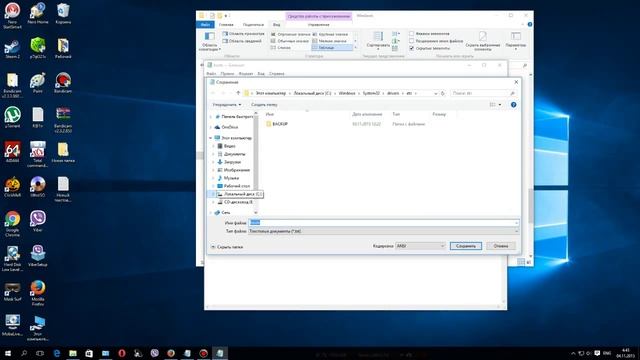
Task: Select the Hard Disk Low Level desktop shortcut
Action: [12, 258]
